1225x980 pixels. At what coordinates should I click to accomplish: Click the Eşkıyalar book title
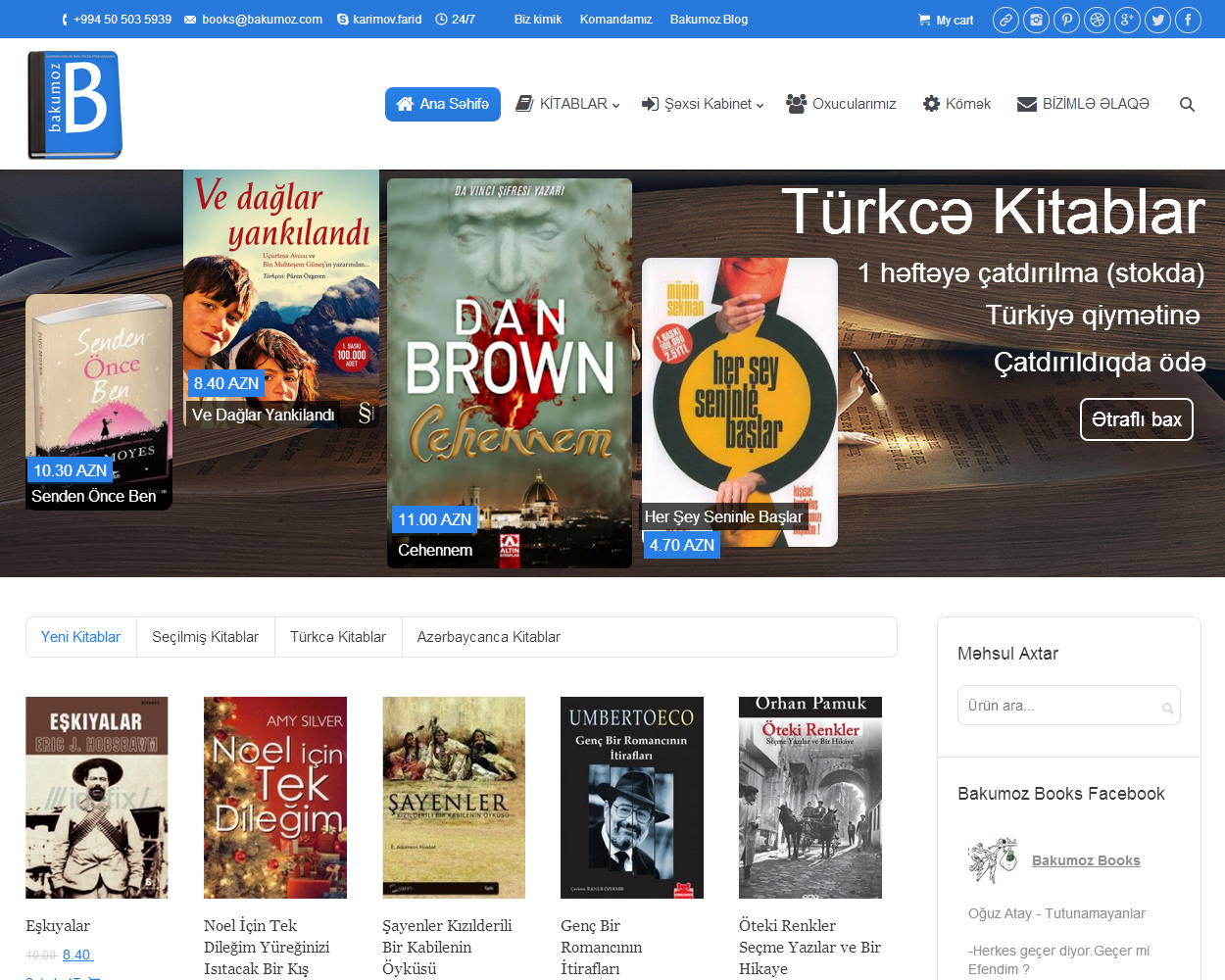pos(58,926)
